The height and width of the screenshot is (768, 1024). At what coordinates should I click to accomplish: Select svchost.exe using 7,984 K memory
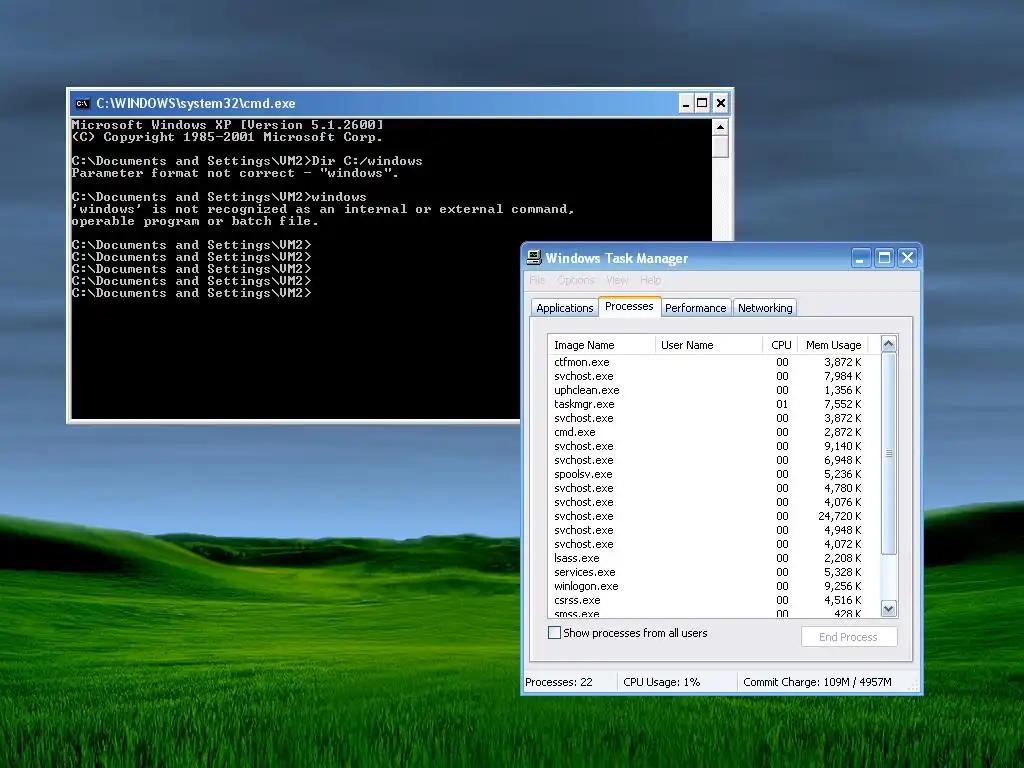[714, 376]
